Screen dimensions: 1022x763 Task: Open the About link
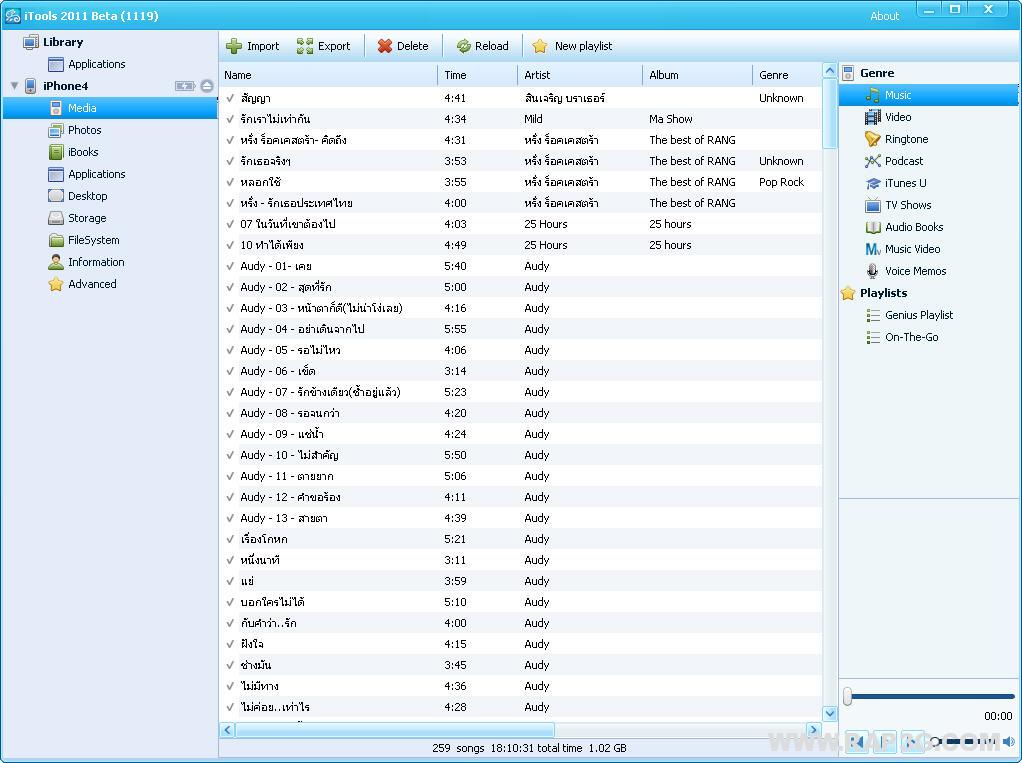(x=884, y=16)
